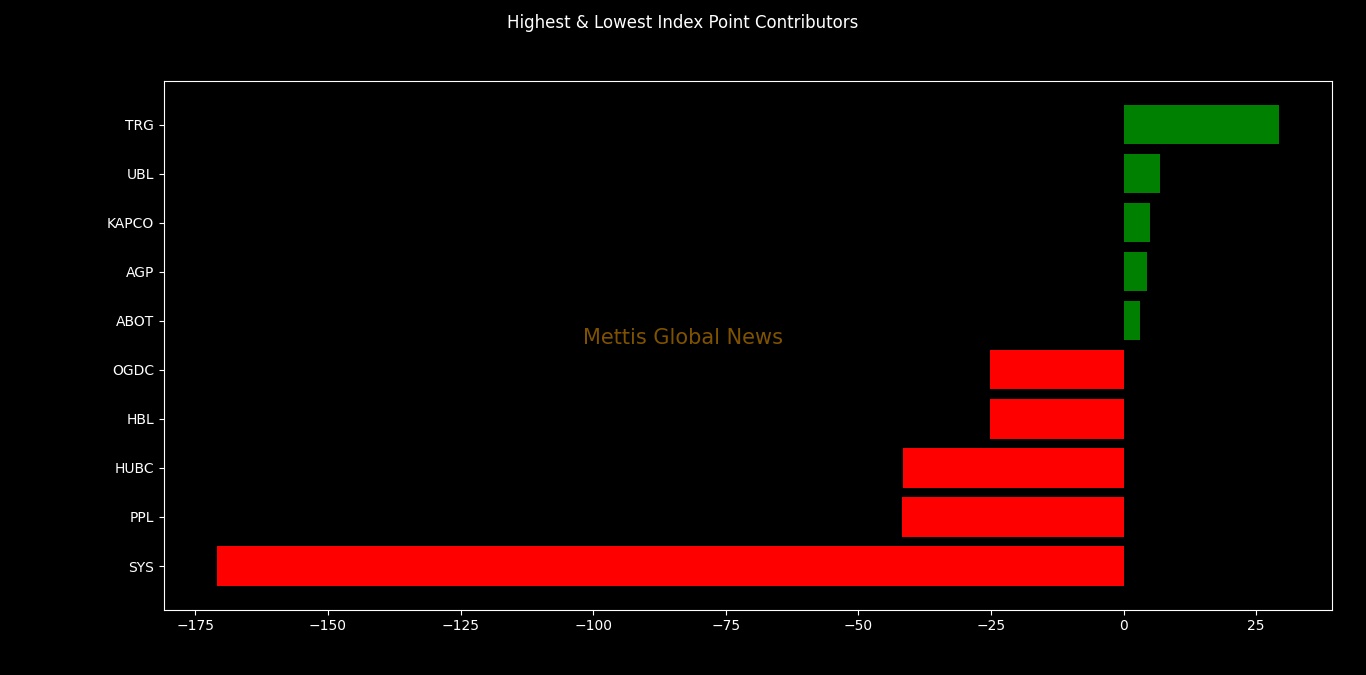Click the green ABOT bar
This screenshot has width=1366, height=675.
click(1132, 321)
